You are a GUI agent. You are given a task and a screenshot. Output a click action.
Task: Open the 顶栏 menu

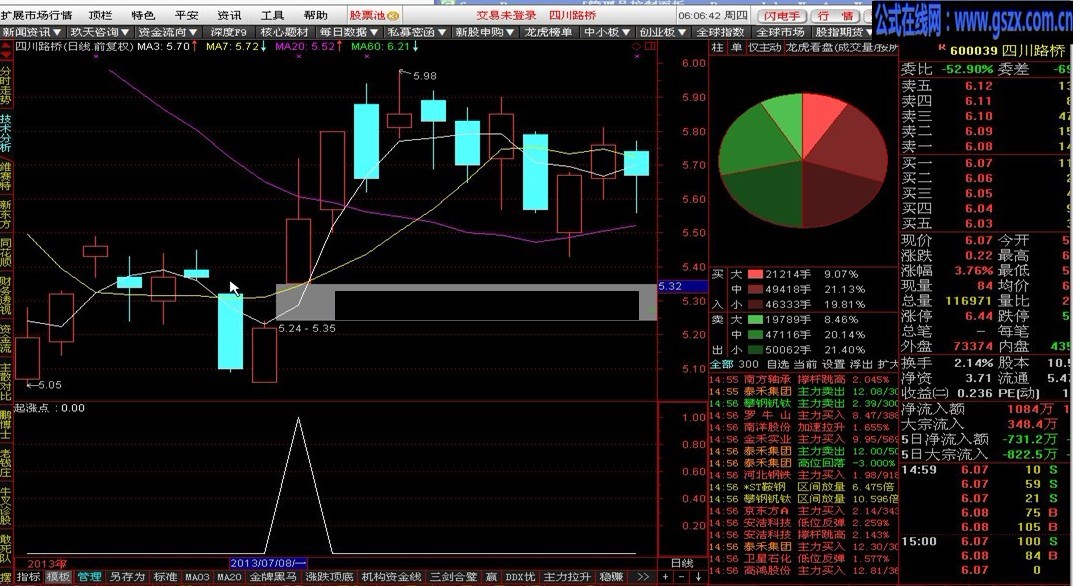[101, 15]
